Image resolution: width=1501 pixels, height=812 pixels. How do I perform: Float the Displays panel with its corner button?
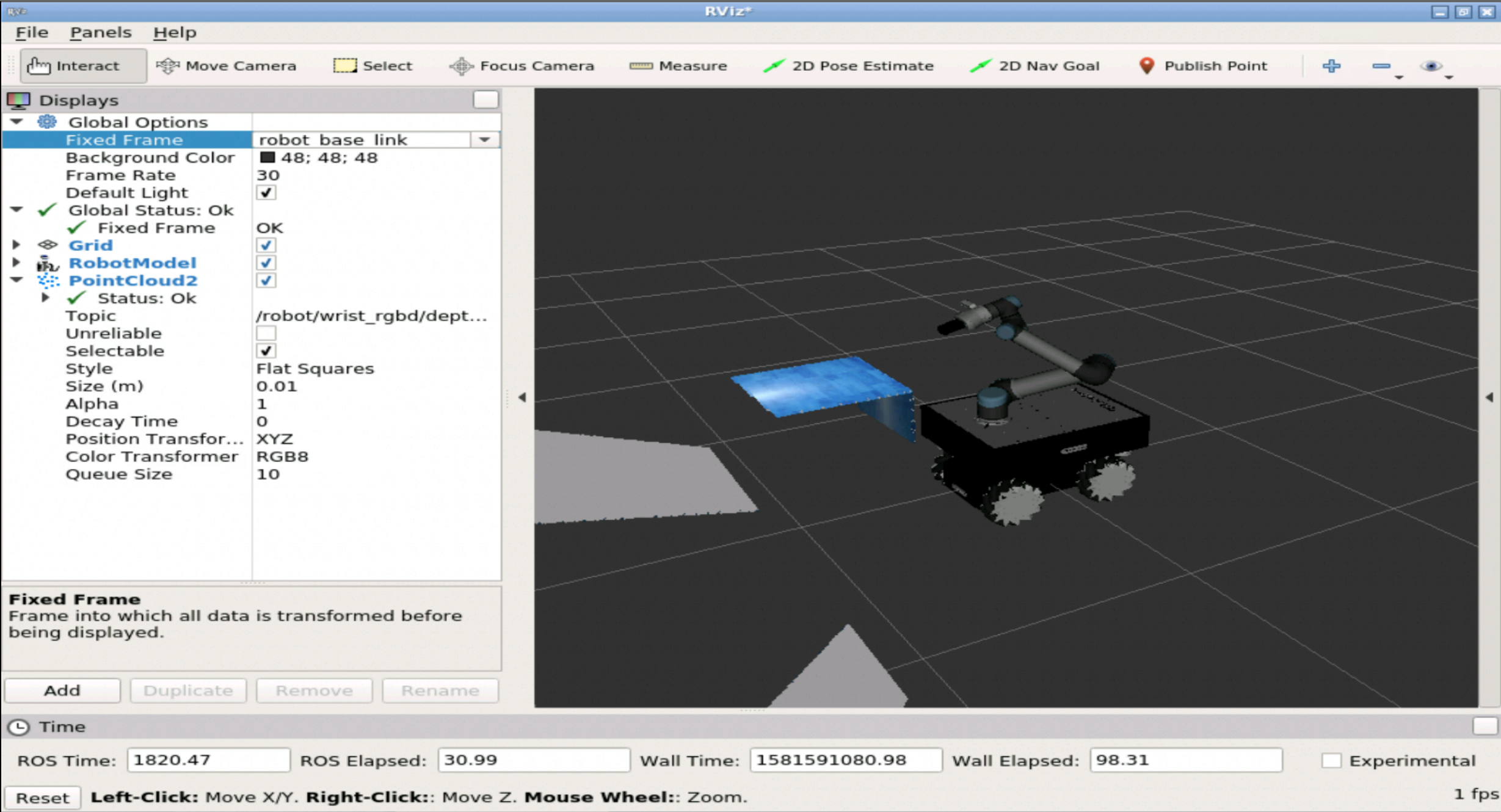485,100
